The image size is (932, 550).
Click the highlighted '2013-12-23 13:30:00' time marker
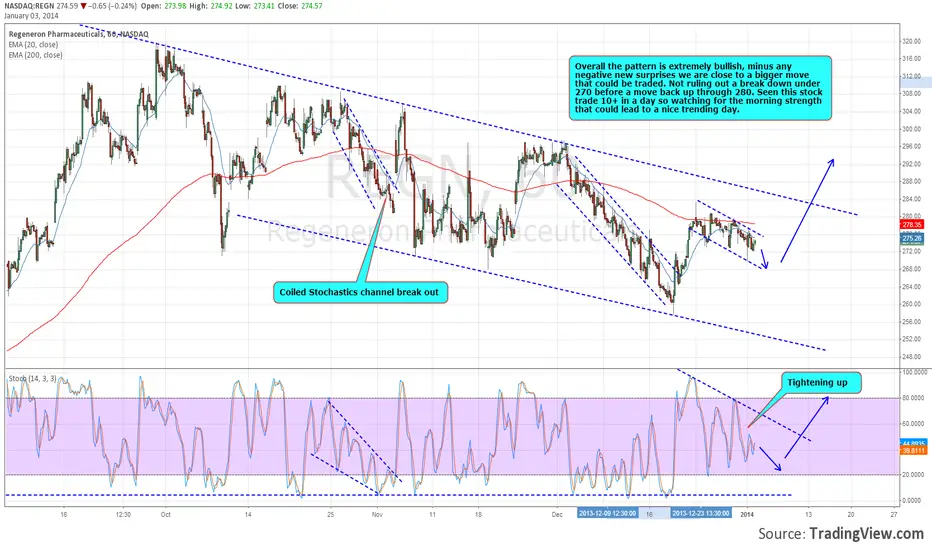pos(701,513)
